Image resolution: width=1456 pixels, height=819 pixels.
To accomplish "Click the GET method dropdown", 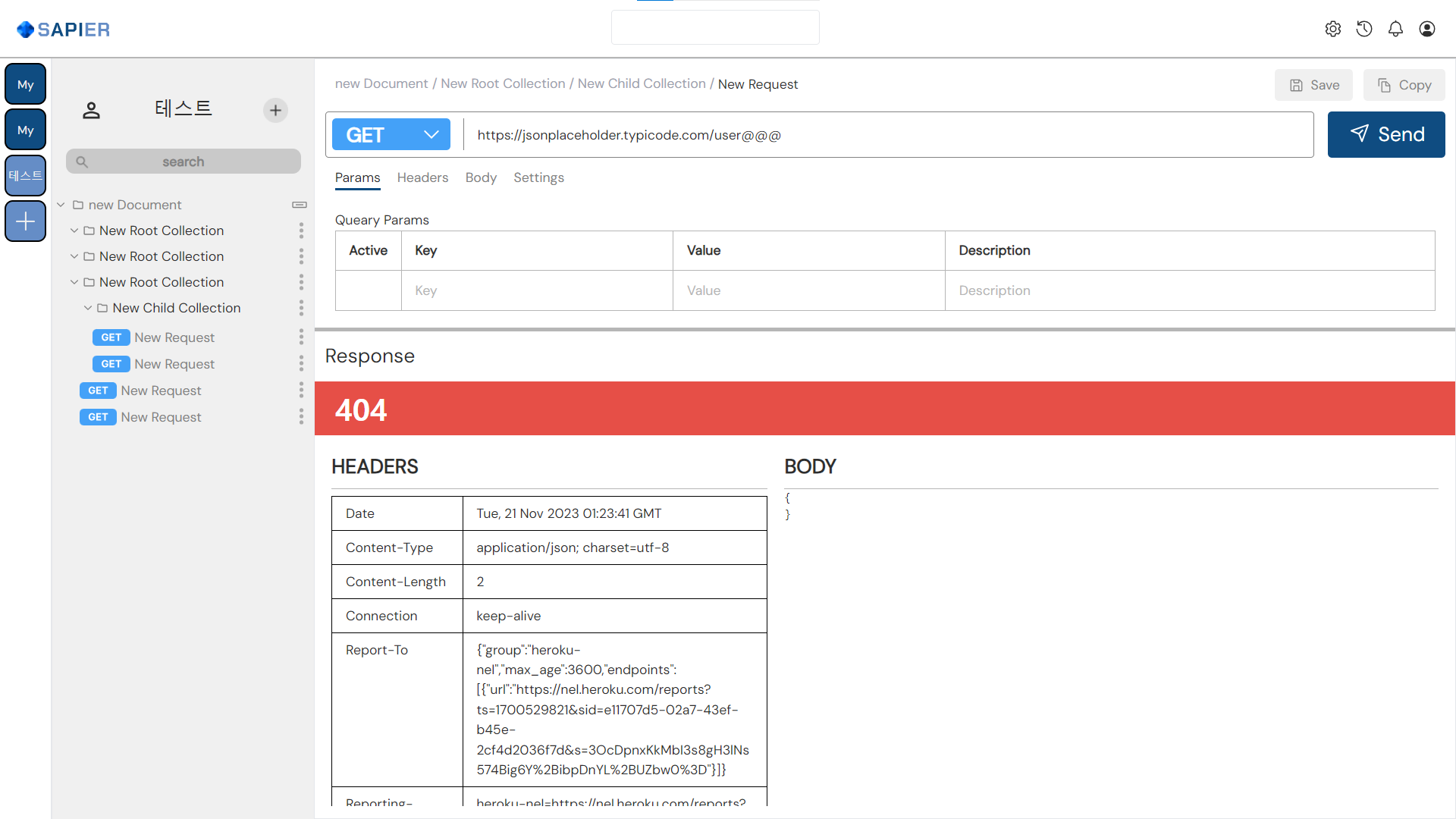I will click(390, 135).
